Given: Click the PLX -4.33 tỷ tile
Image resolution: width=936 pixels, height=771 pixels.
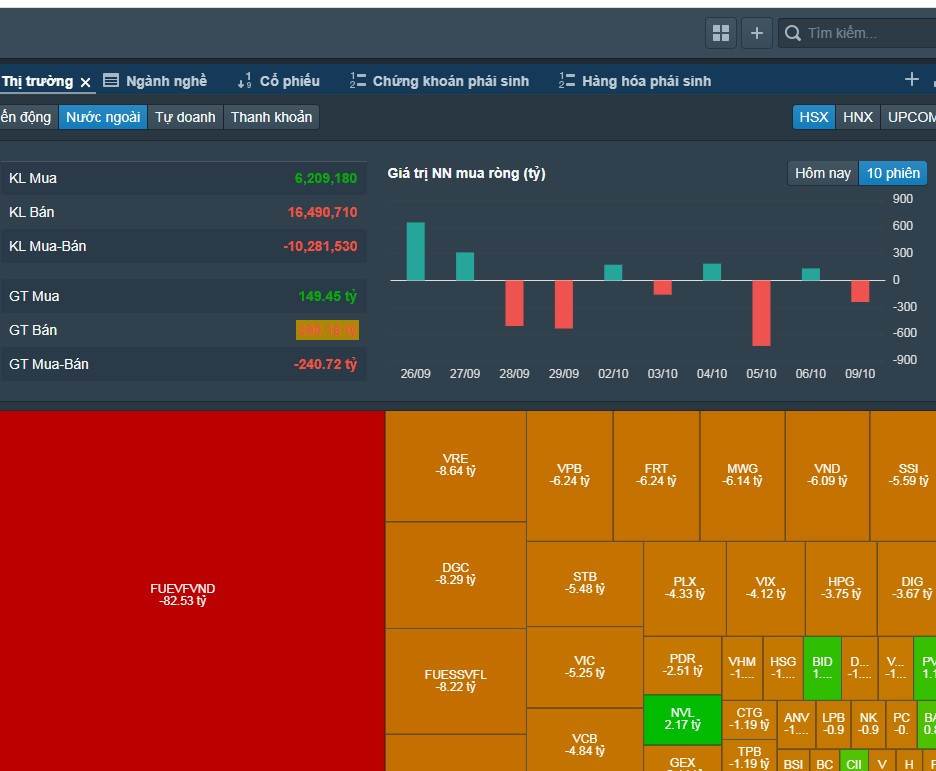Looking at the screenshot, I should click(685, 588).
